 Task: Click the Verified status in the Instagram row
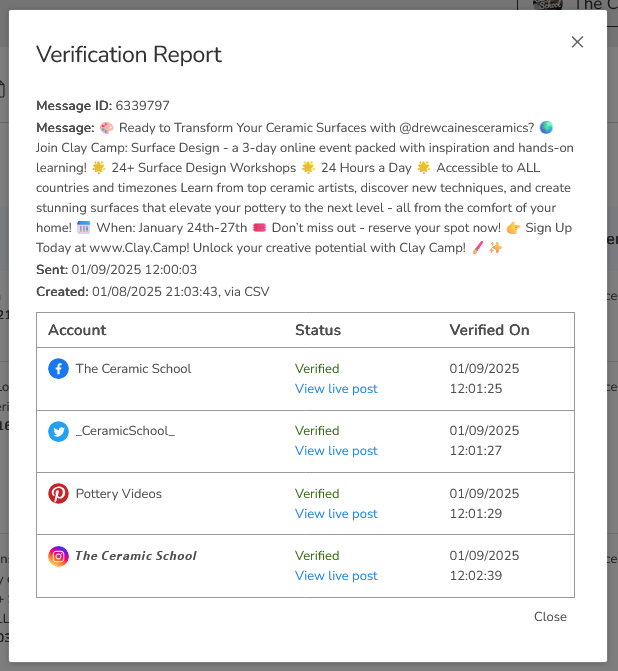[317, 555]
